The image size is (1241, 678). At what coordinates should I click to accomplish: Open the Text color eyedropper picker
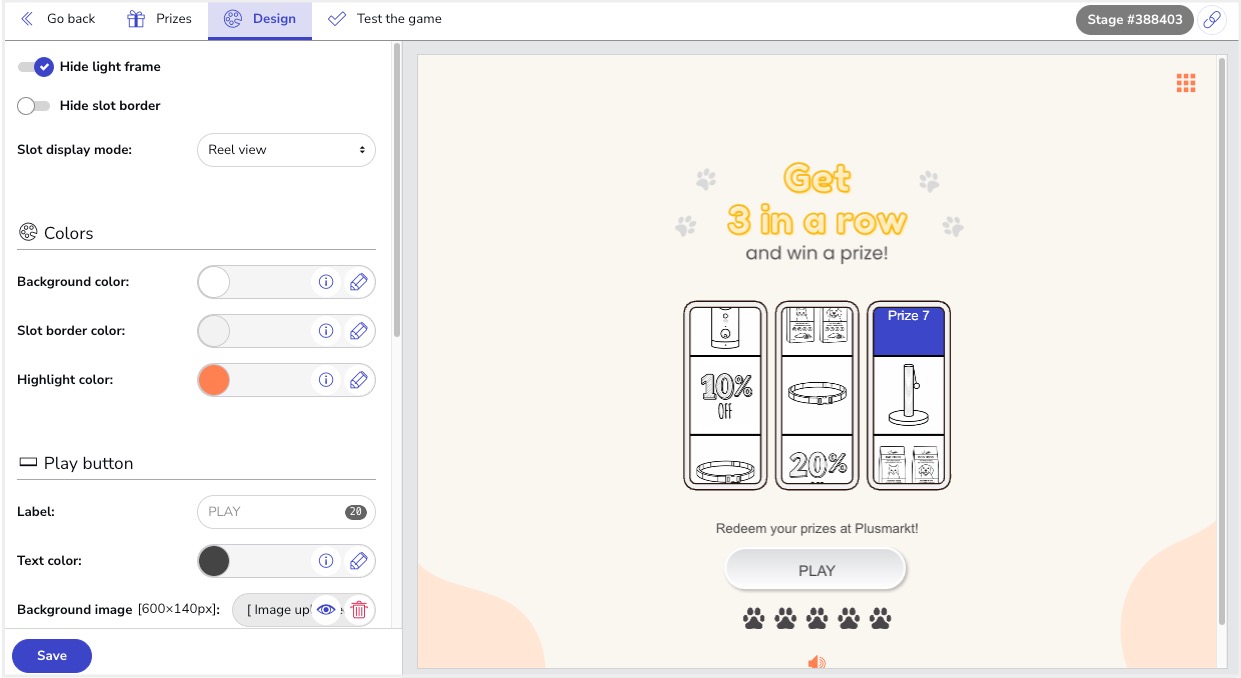[359, 561]
